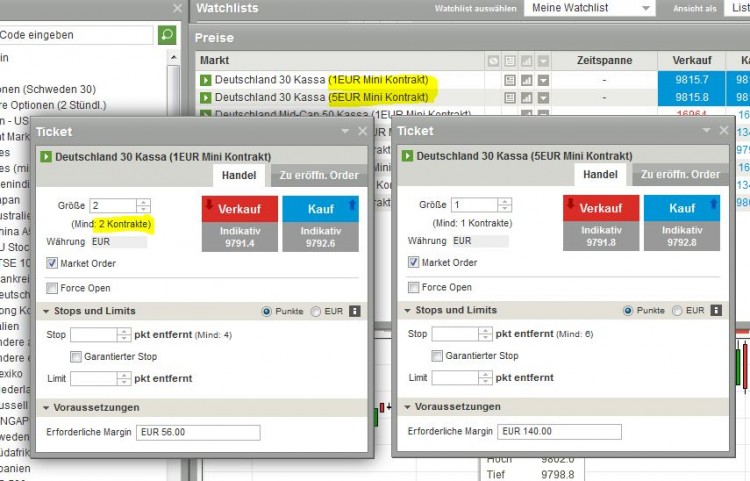This screenshot has width=750, height=481.
Task: Uncheck Market Order in the 1EUR ticket
Action: tap(52, 263)
